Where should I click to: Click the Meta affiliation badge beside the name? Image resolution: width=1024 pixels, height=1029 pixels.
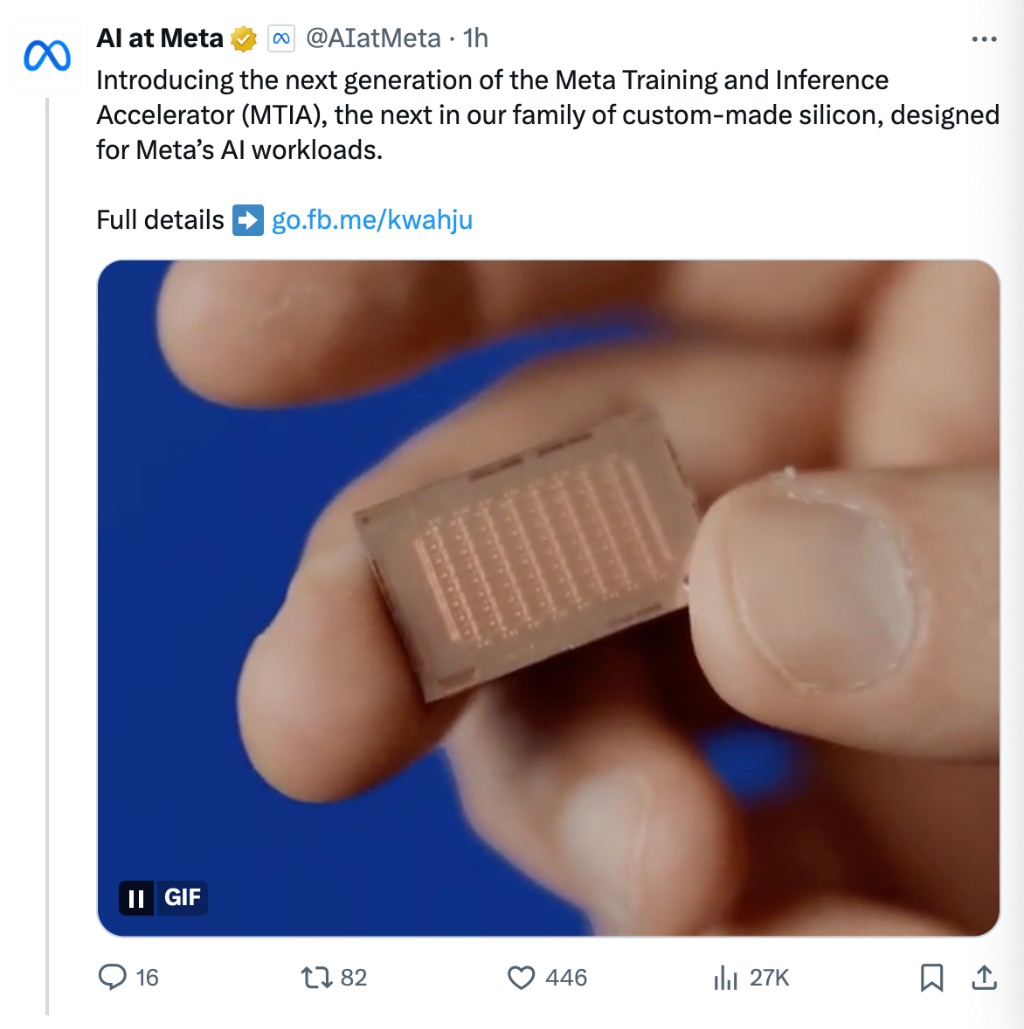[280, 39]
